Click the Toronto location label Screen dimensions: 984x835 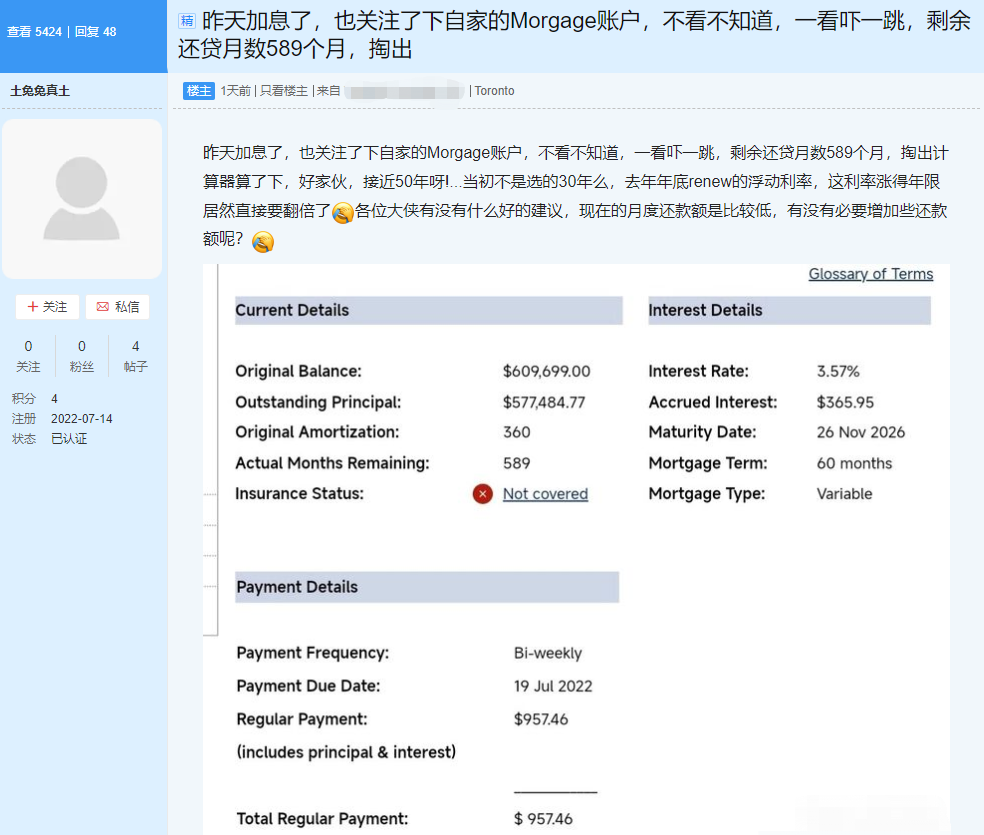pos(494,91)
